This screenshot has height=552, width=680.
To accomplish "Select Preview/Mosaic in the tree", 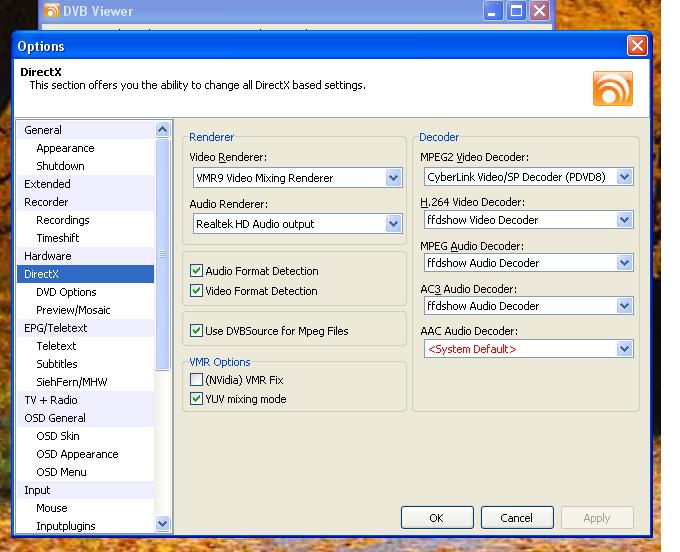I will [x=85, y=310].
